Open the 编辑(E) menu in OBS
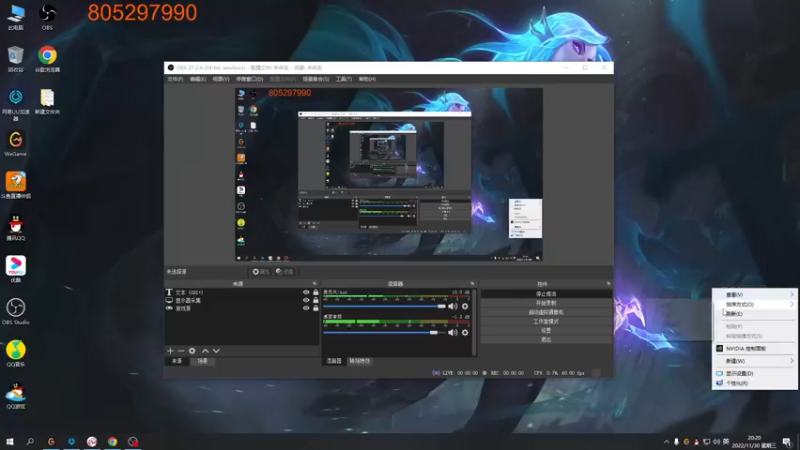The width and height of the screenshot is (800, 450). pos(198,79)
